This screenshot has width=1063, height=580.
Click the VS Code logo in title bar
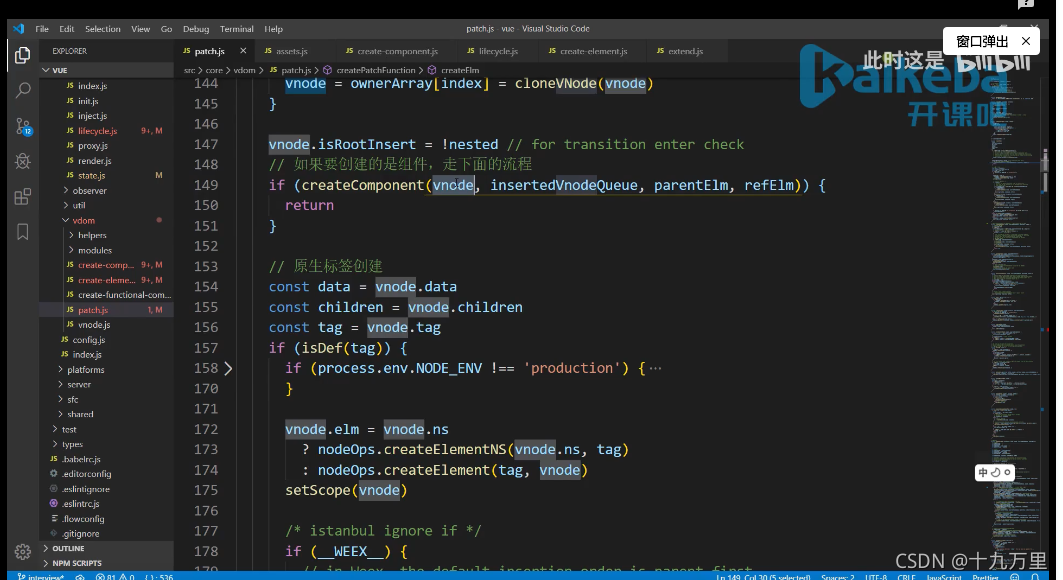coord(18,28)
